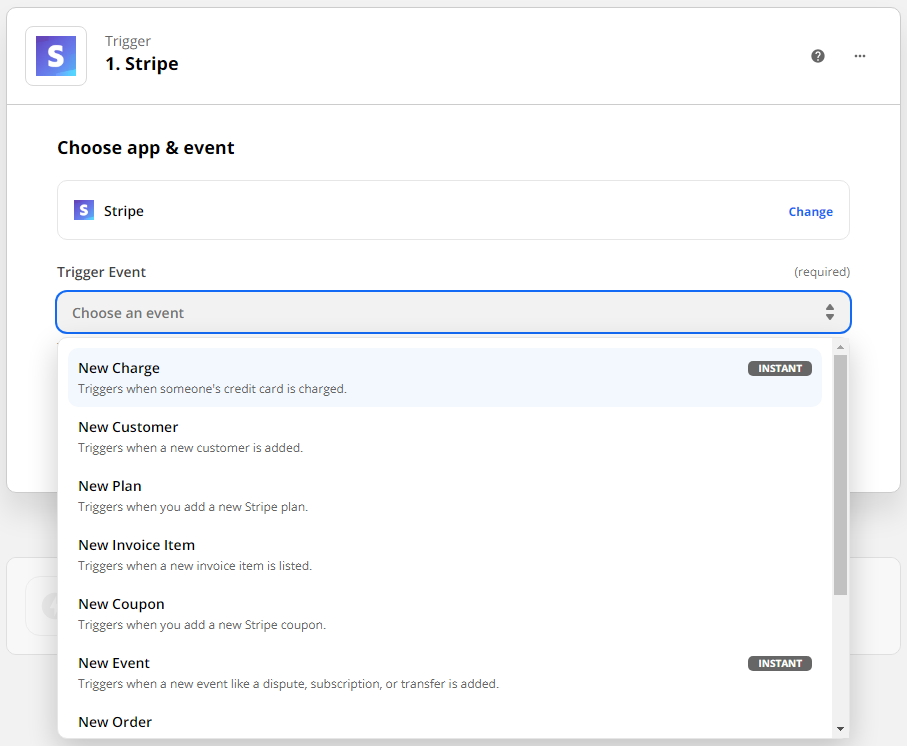Viewport: 907px width, 746px height.
Task: Open help via the question mark icon
Action: [x=818, y=56]
